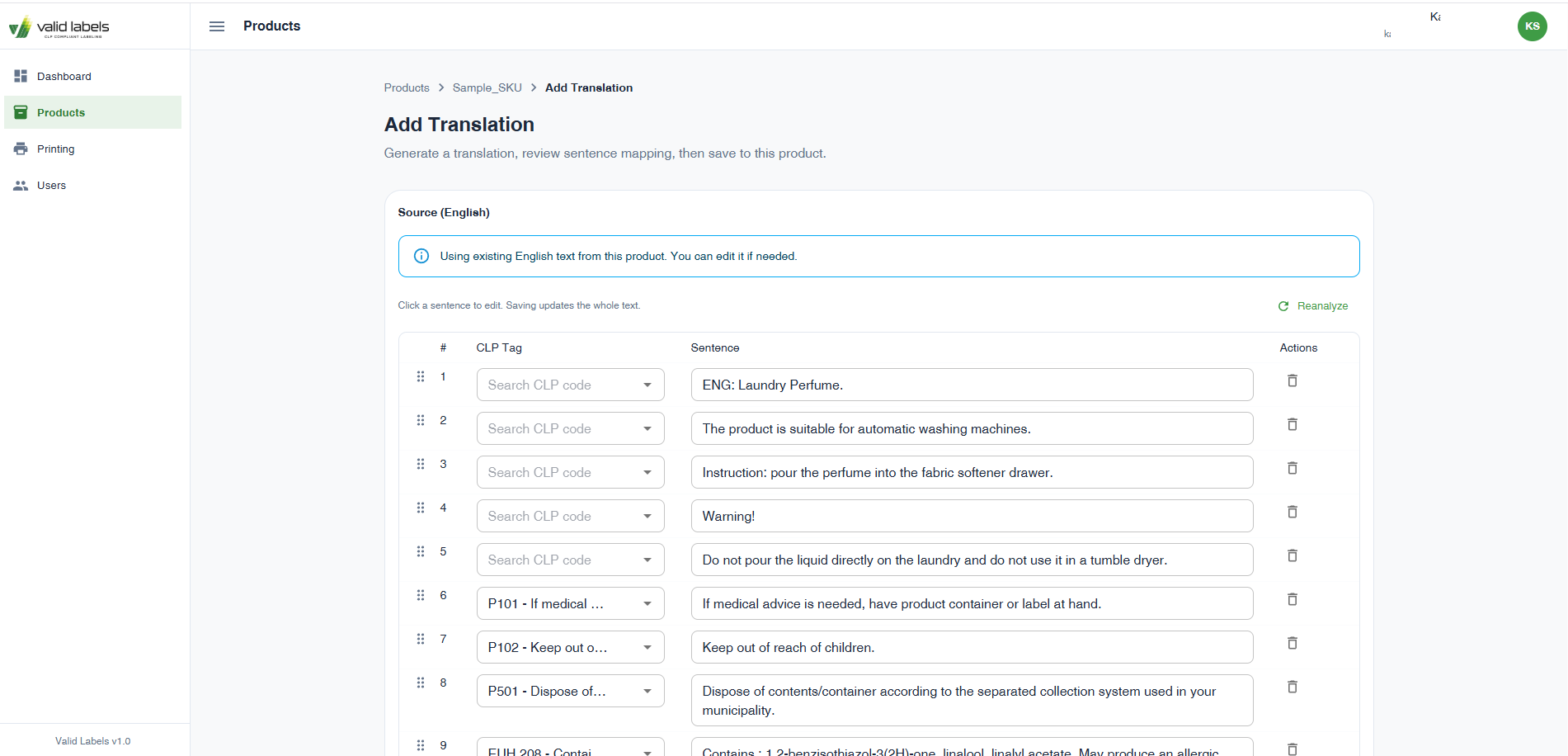Delete the Warning! sentence using the trash icon
The height and width of the screenshot is (756, 1568).
click(x=1292, y=512)
